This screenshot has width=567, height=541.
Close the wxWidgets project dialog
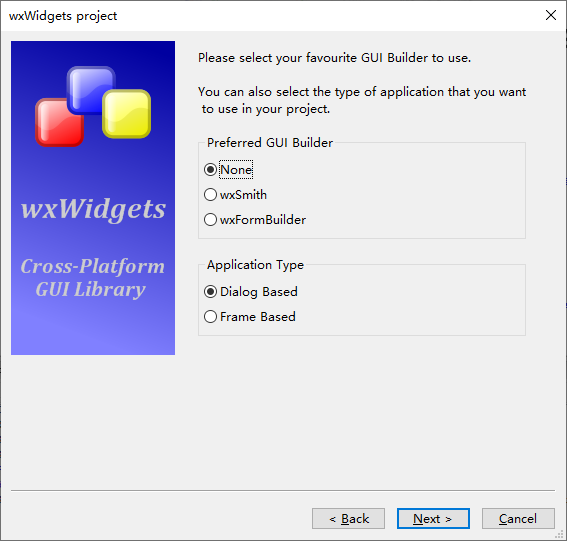551,15
